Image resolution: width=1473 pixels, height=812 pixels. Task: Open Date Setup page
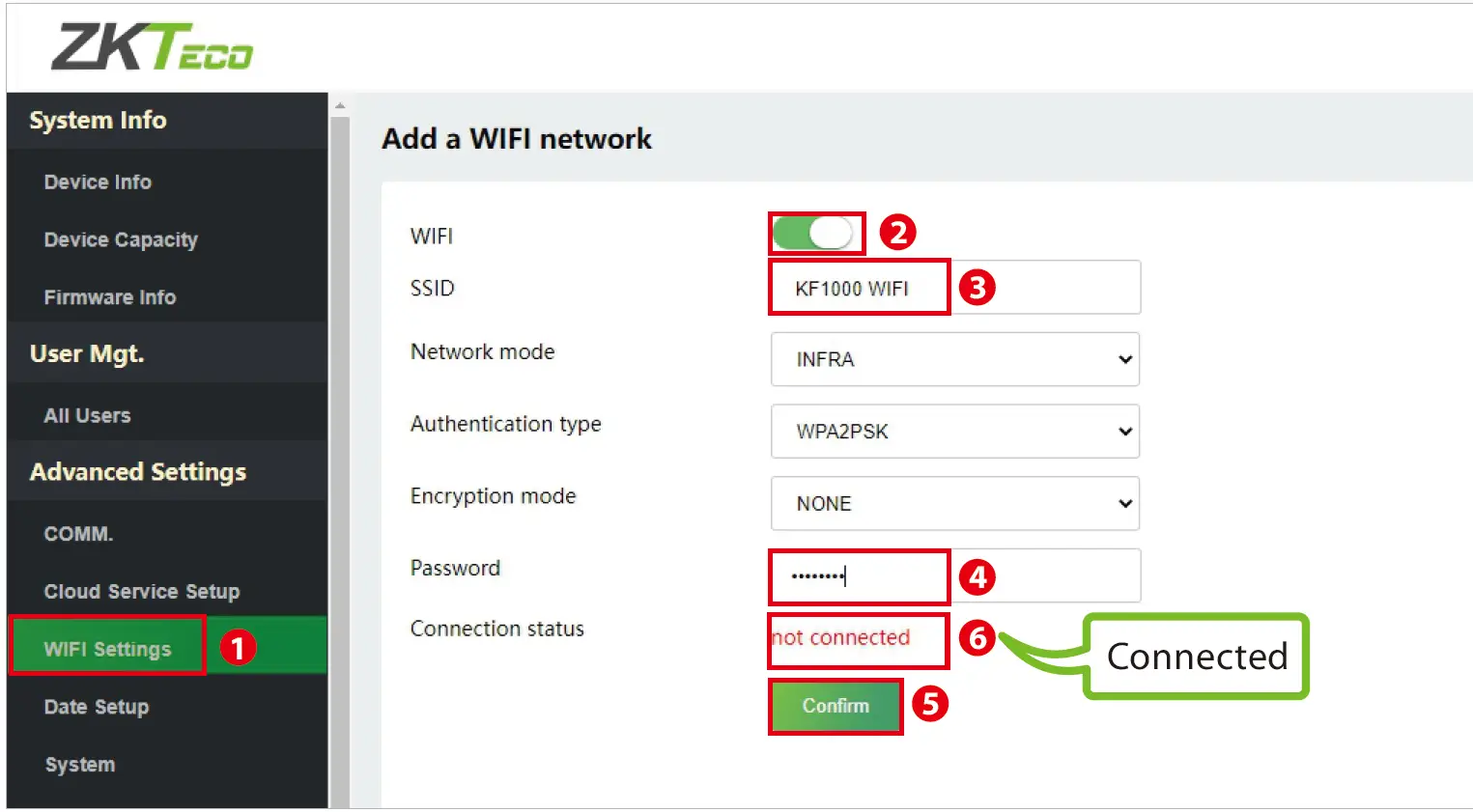tap(97, 707)
